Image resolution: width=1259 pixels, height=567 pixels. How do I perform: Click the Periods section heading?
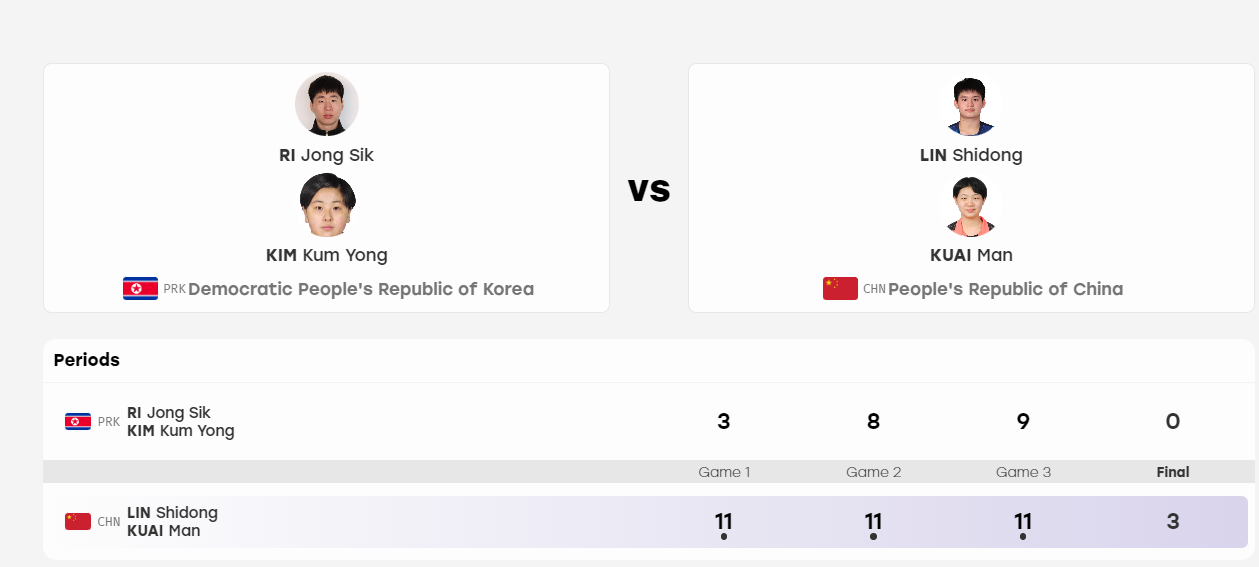point(87,360)
